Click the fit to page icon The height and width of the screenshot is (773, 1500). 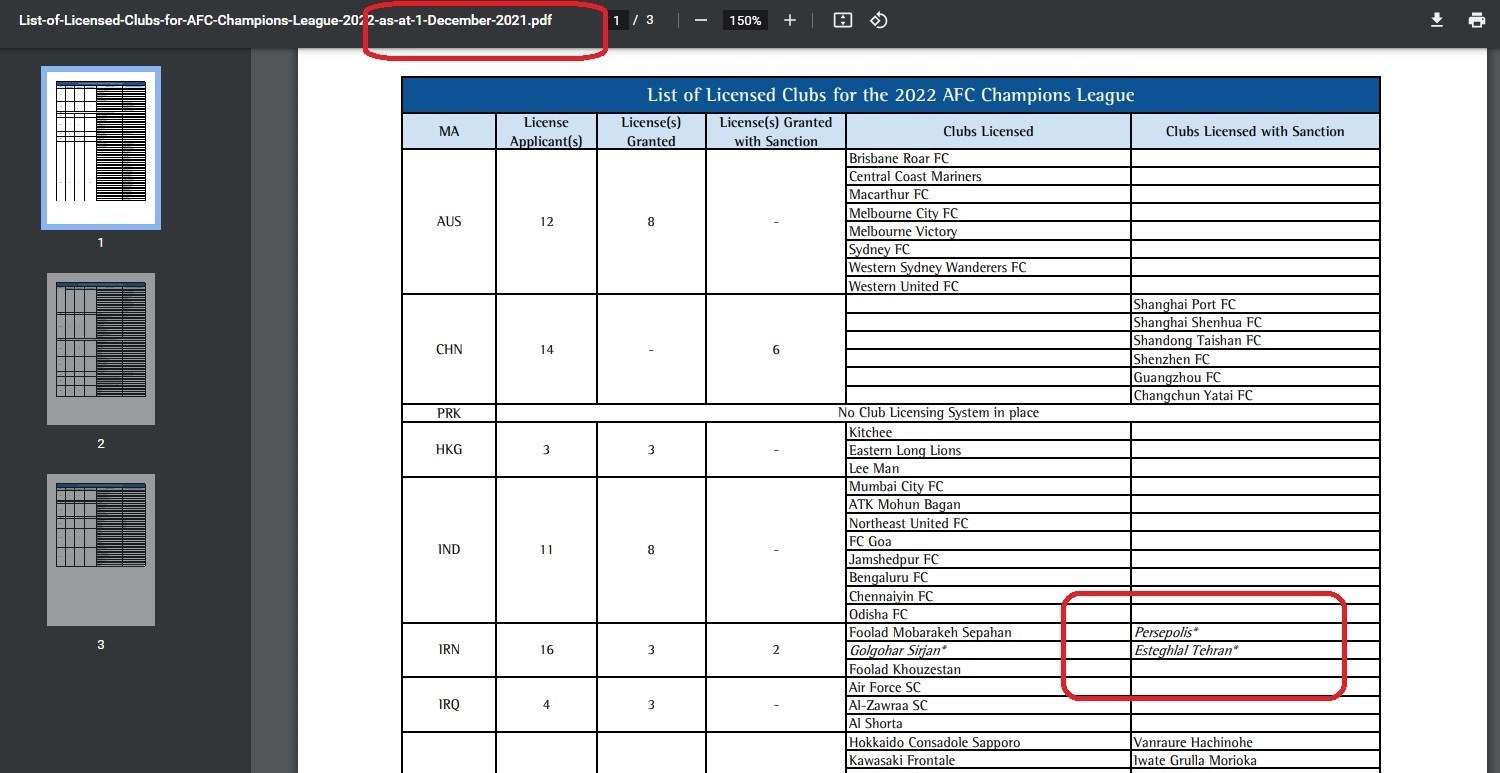pyautogui.click(x=843, y=20)
